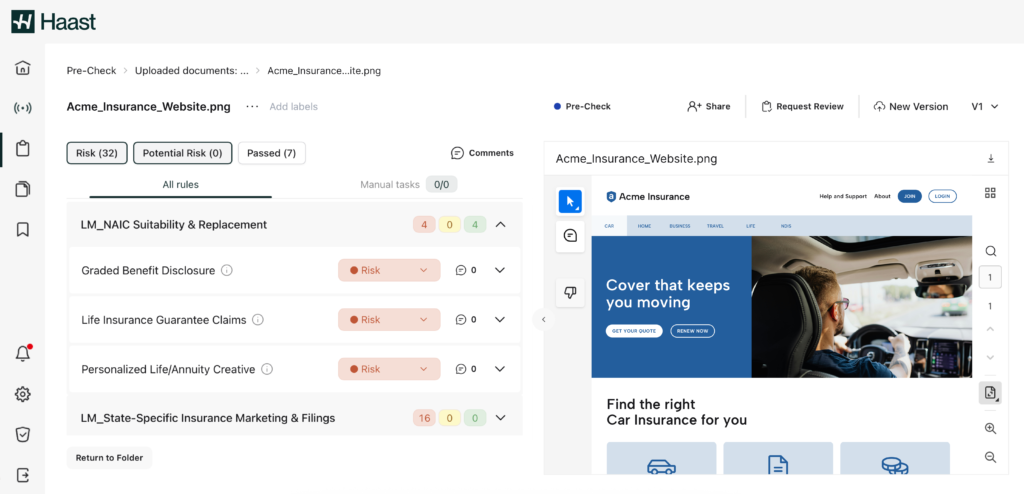Click Request Review button
Screen dimensions: 1024x494
click(803, 107)
